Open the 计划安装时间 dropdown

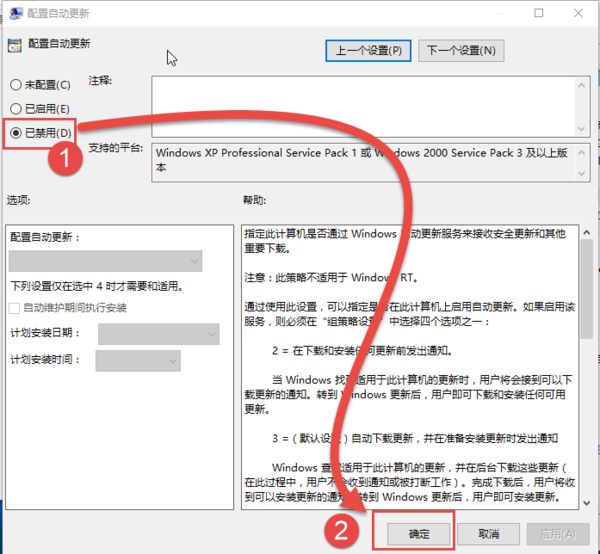(138, 361)
